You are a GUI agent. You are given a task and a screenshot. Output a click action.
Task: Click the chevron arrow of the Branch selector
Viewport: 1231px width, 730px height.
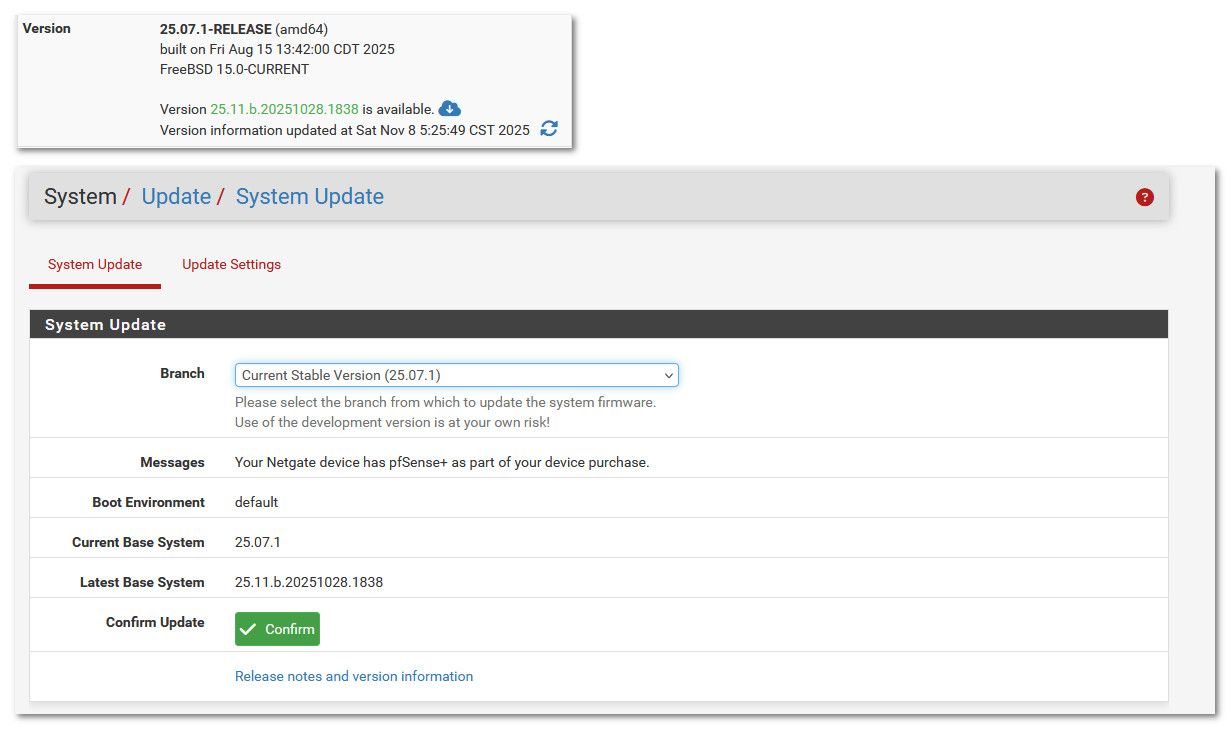click(x=668, y=375)
